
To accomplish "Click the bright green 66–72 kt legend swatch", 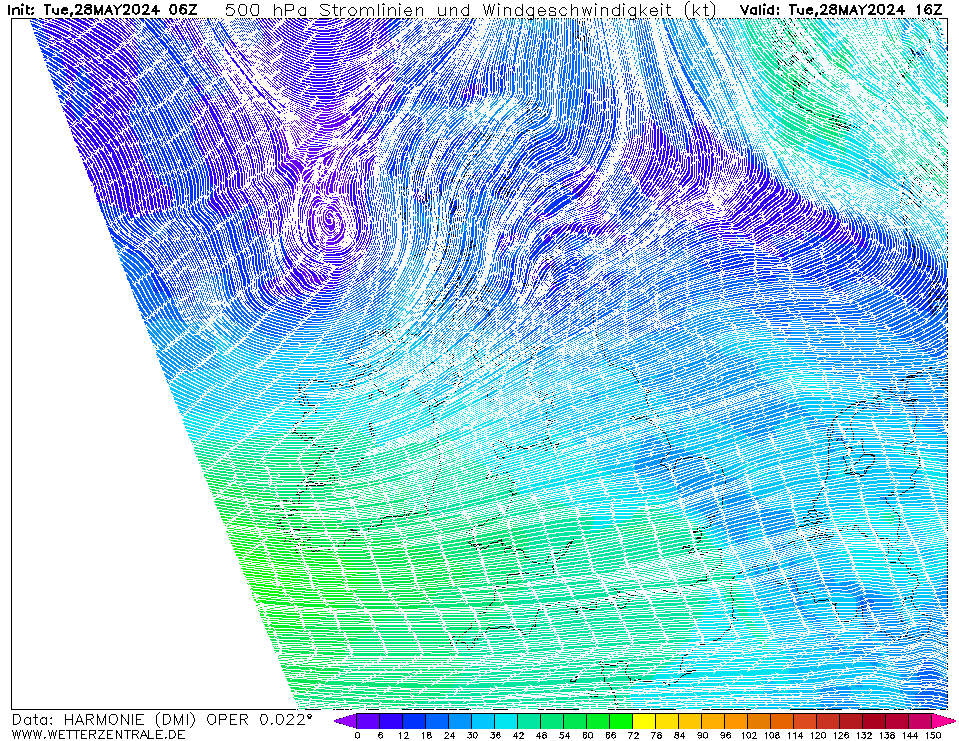I will [621, 721].
